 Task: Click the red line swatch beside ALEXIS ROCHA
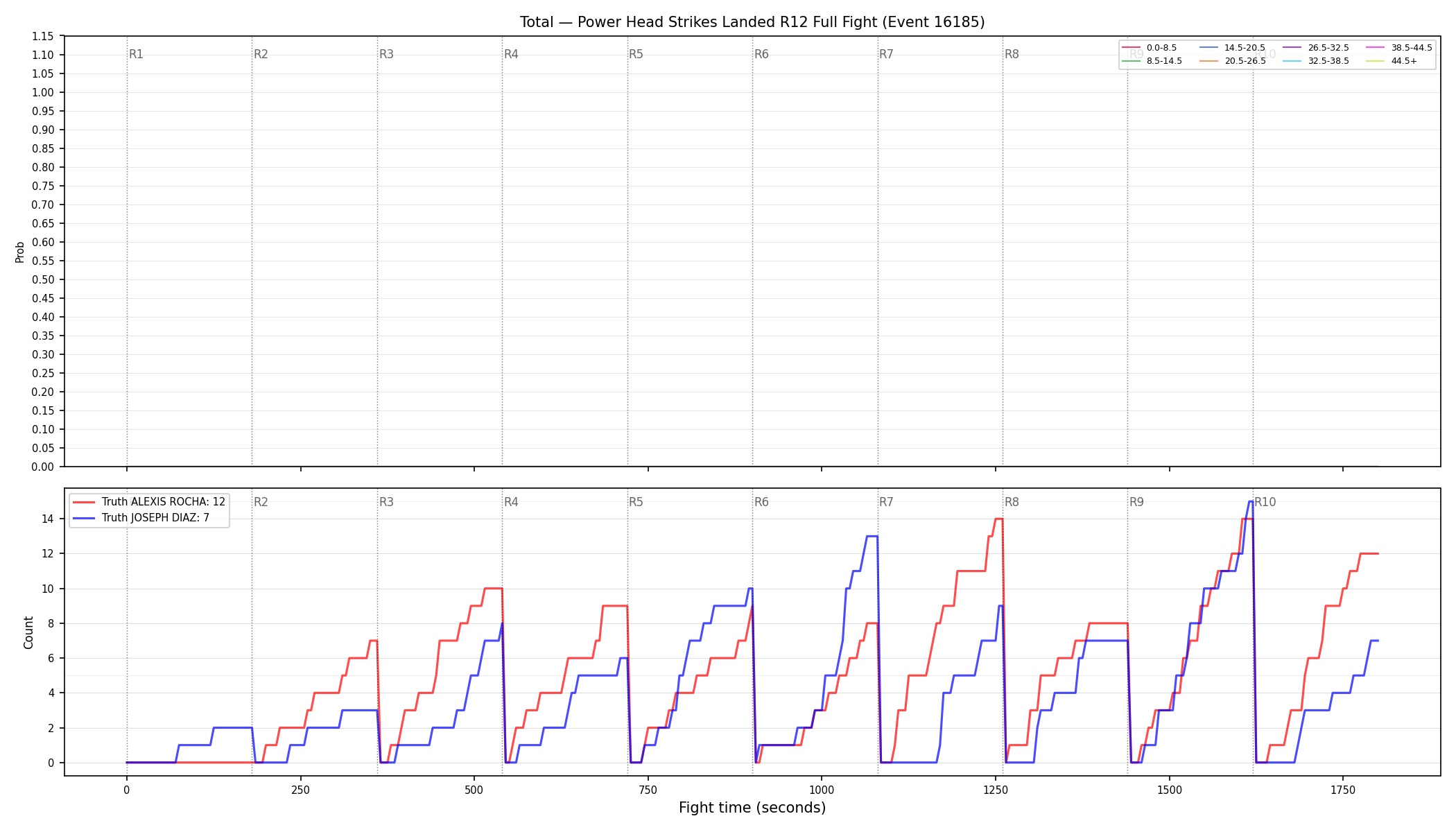84,502
